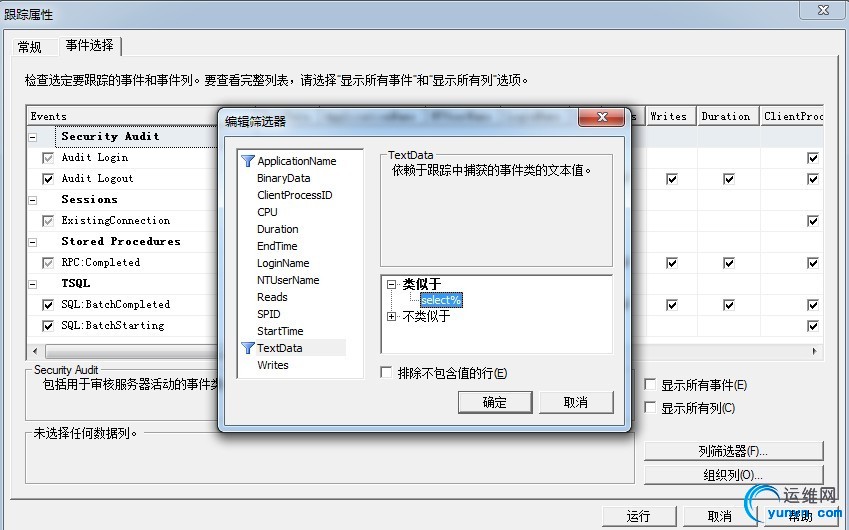This screenshot has height=530, width=849.
Task: Uncheck Duration column for RPC:Completed
Action: (729, 263)
